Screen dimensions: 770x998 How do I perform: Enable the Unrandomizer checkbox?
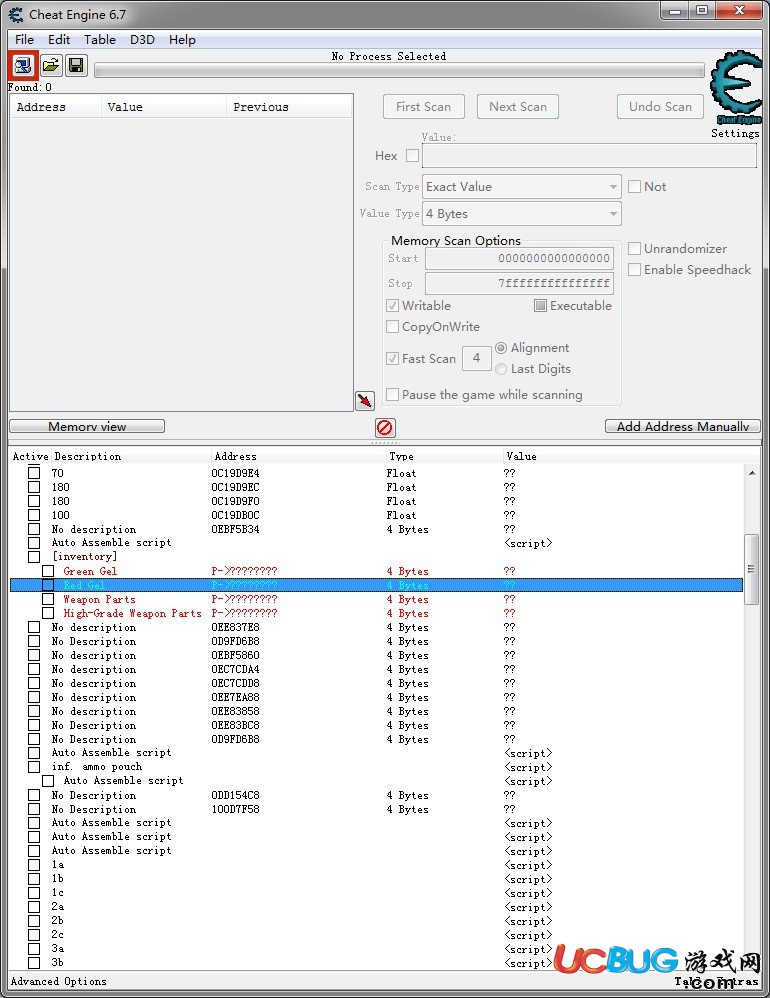click(x=634, y=248)
